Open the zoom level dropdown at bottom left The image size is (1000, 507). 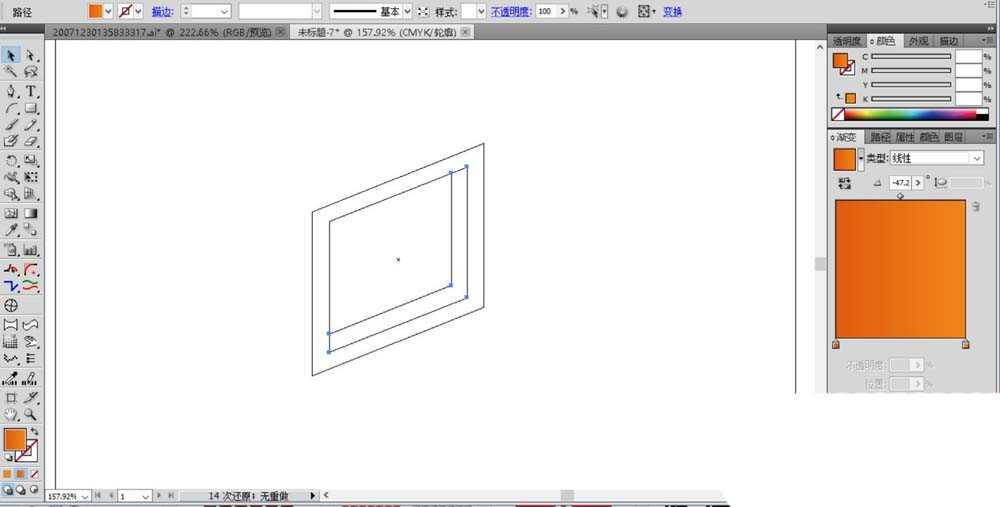tap(85, 496)
